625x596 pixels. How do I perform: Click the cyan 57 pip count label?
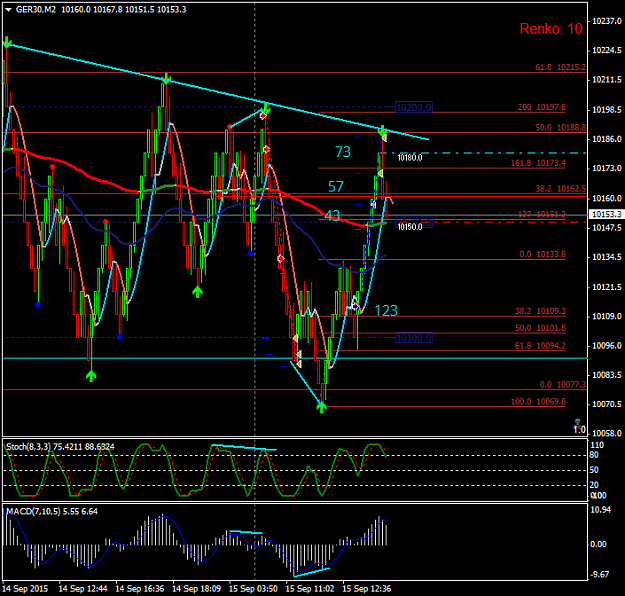(x=336, y=187)
